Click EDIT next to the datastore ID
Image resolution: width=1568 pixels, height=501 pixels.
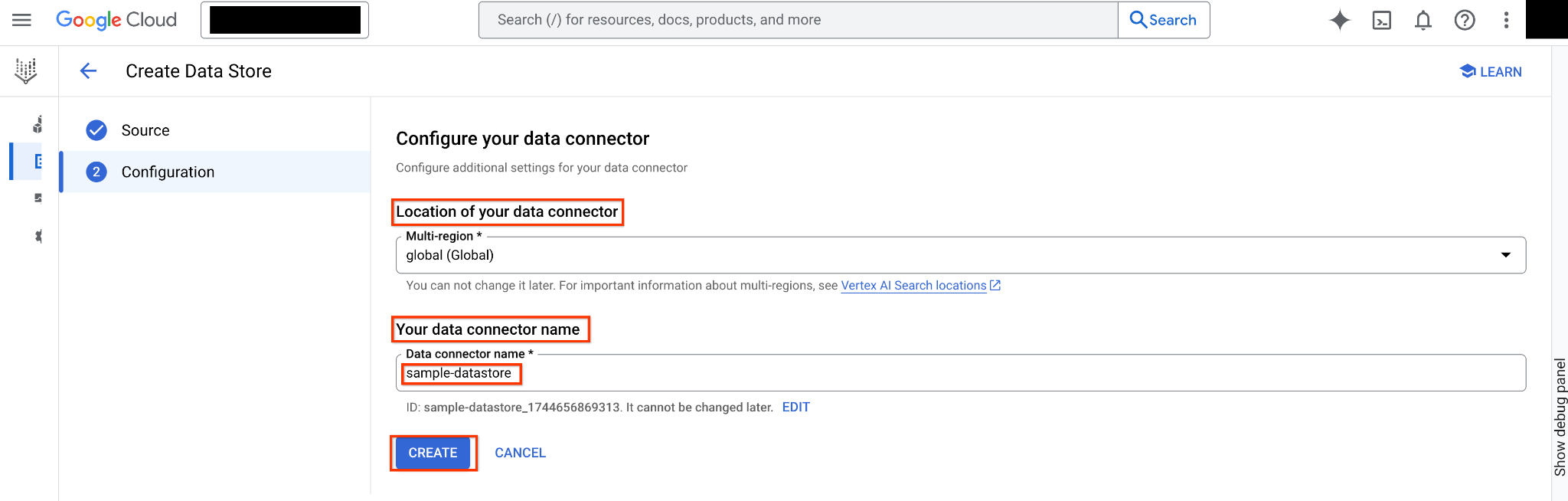(795, 407)
